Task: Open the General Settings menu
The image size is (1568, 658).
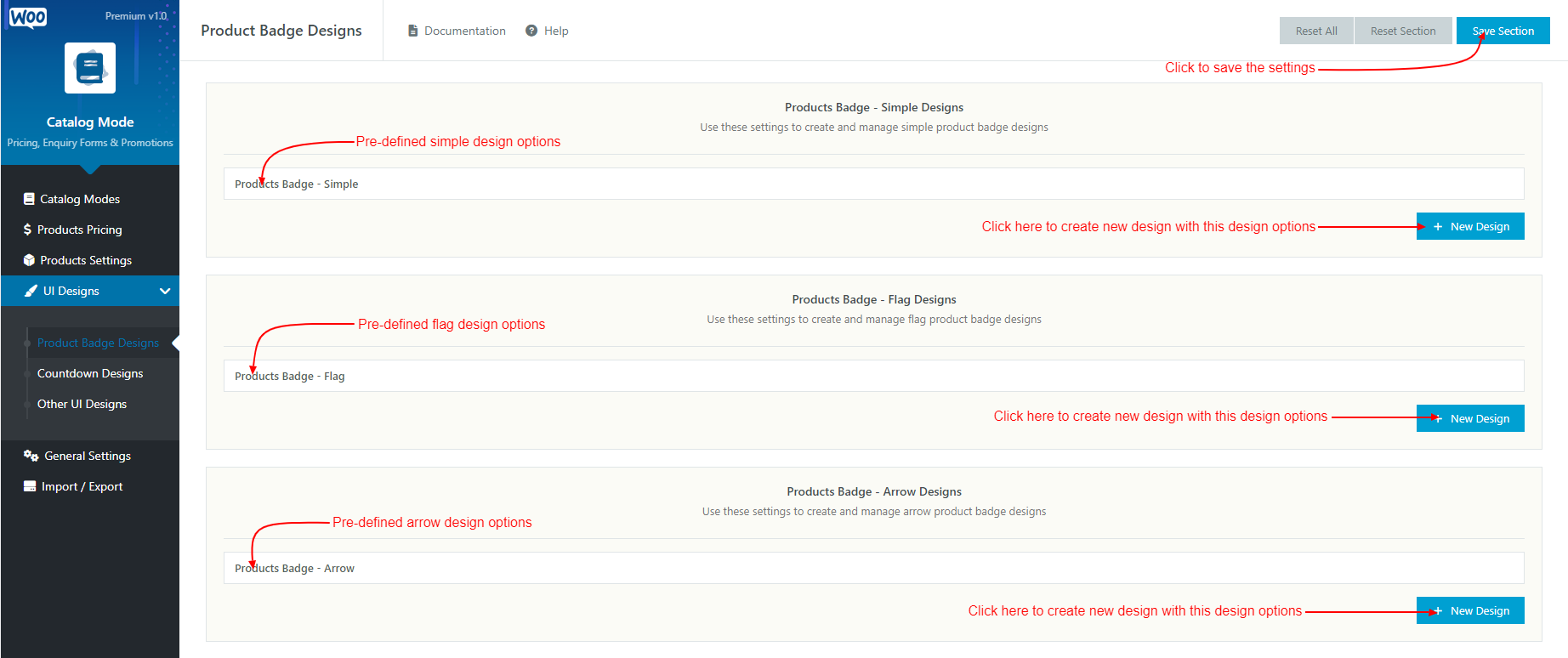Action: pos(90,456)
